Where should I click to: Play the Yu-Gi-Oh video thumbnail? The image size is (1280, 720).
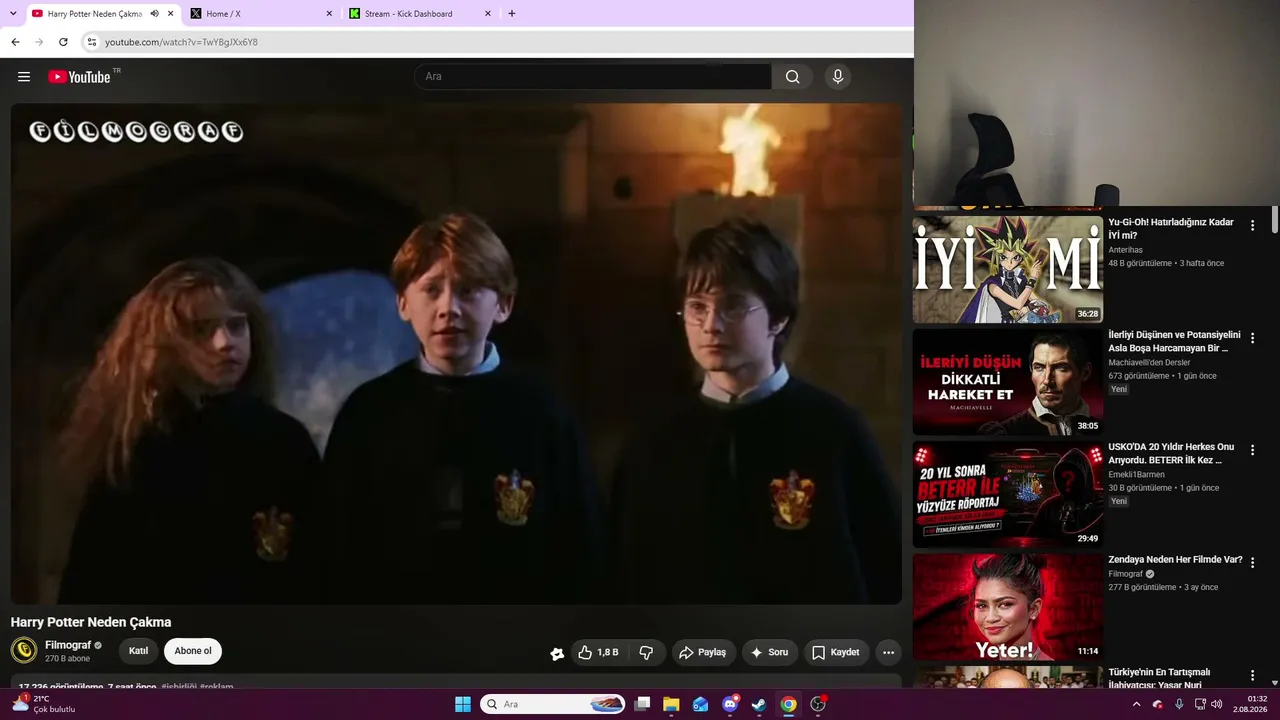pyautogui.click(x=1008, y=270)
